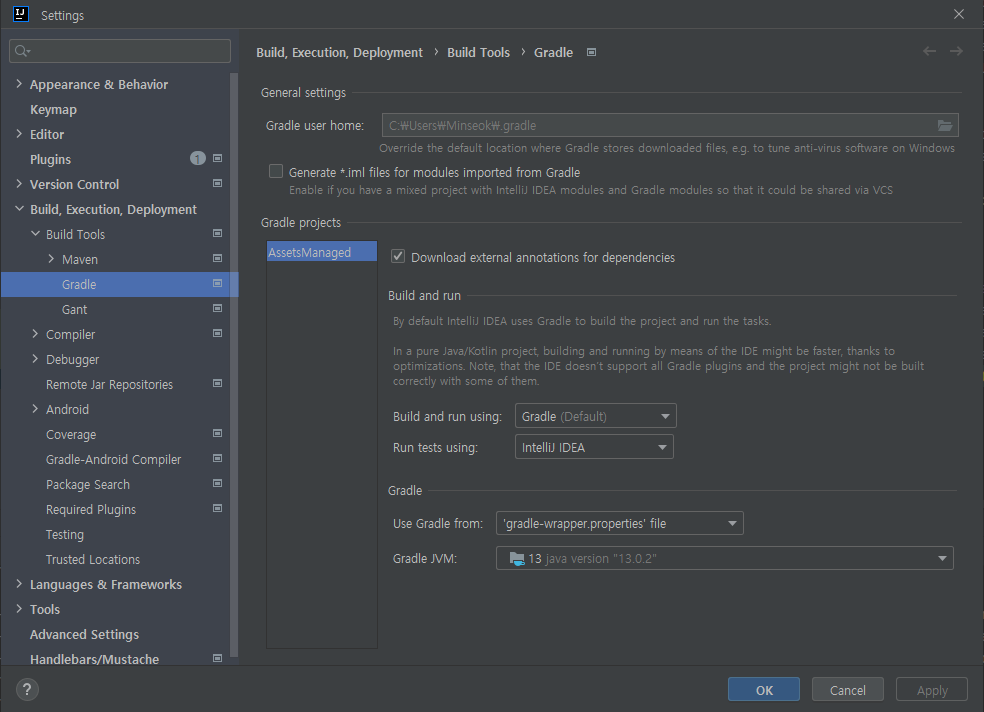Click the project-level icon next to Gradle breadcrumb
The width and height of the screenshot is (984, 712).
click(591, 52)
